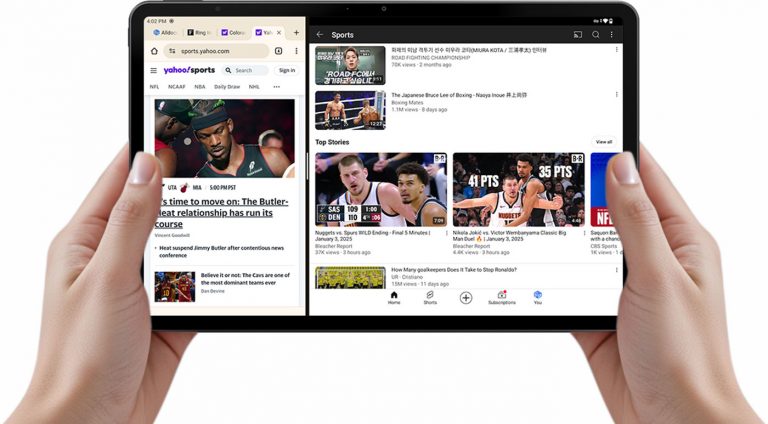The image size is (768, 424).
Task: Tap the YouTube create plus button
Action: click(466, 297)
